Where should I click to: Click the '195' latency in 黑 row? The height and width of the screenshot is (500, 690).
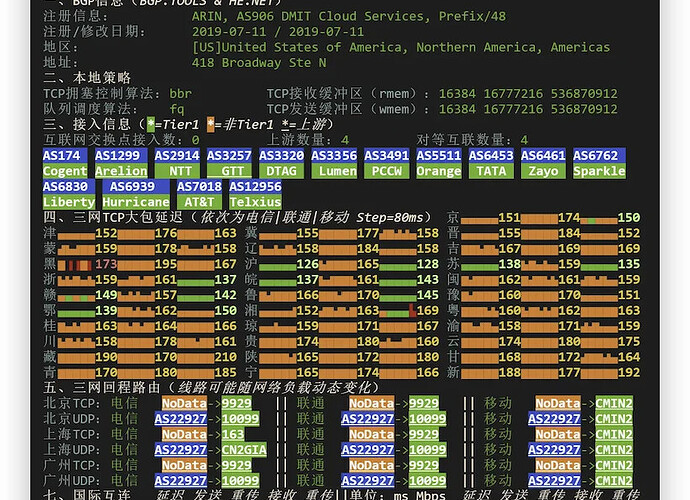point(166,264)
